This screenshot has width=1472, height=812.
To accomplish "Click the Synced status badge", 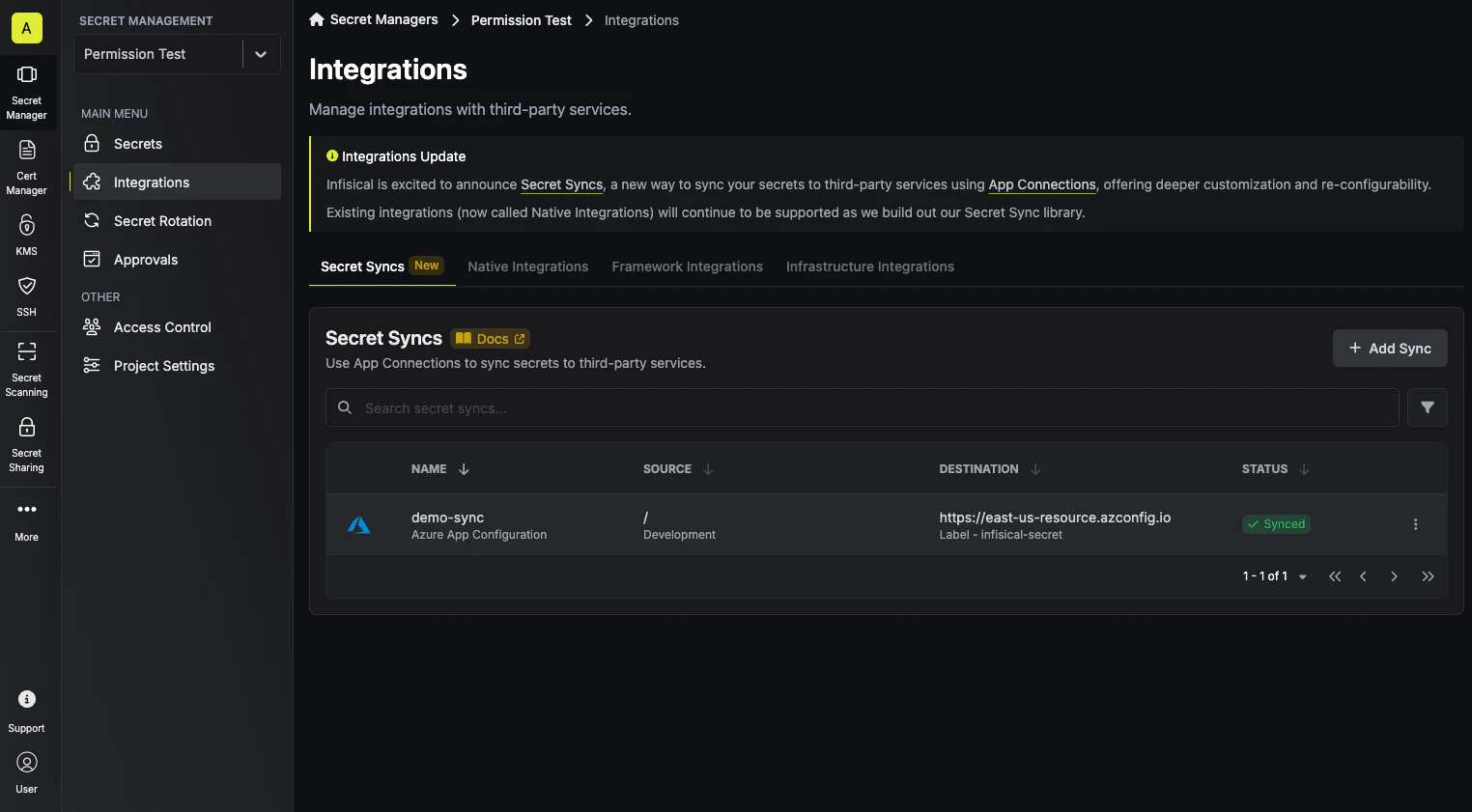I will coord(1276,524).
